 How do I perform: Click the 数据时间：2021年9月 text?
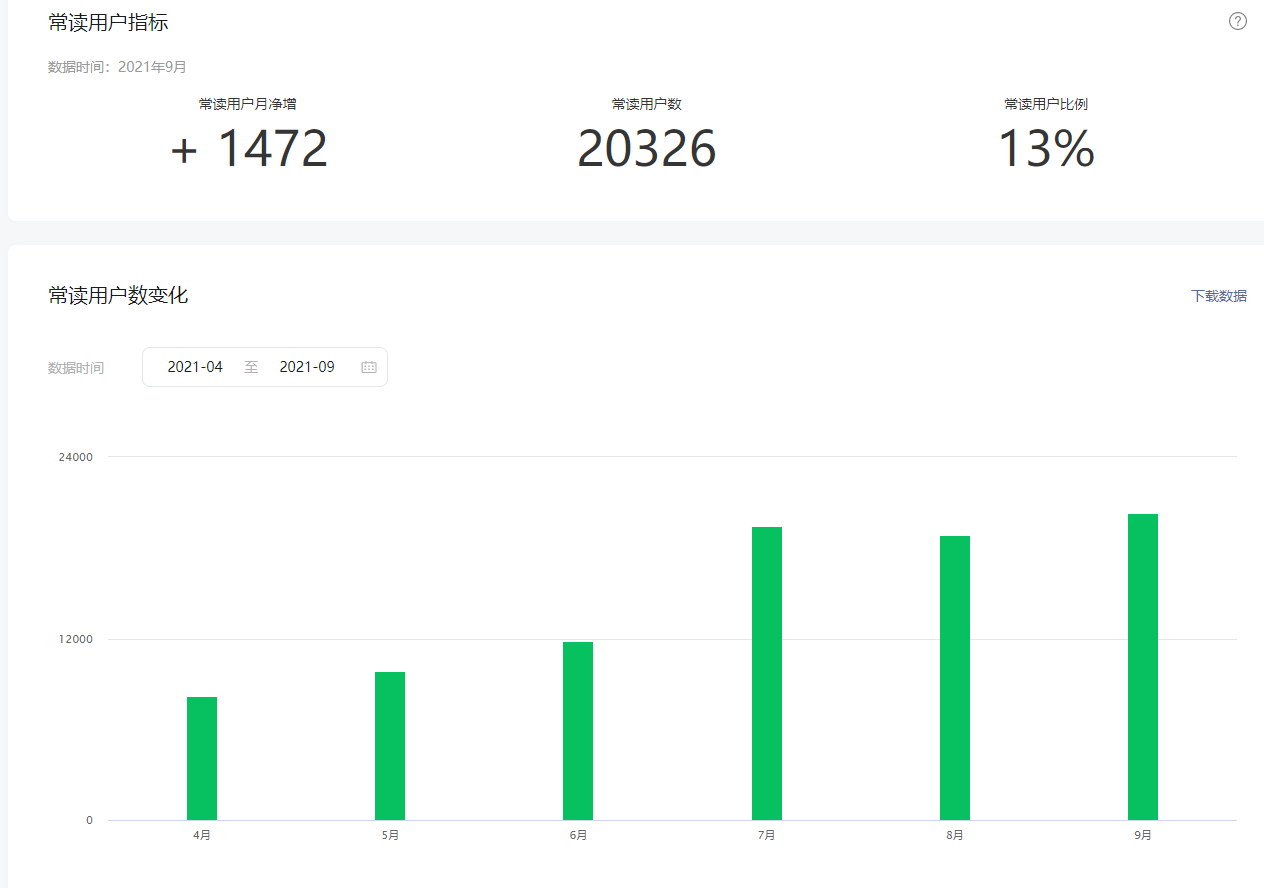point(117,67)
